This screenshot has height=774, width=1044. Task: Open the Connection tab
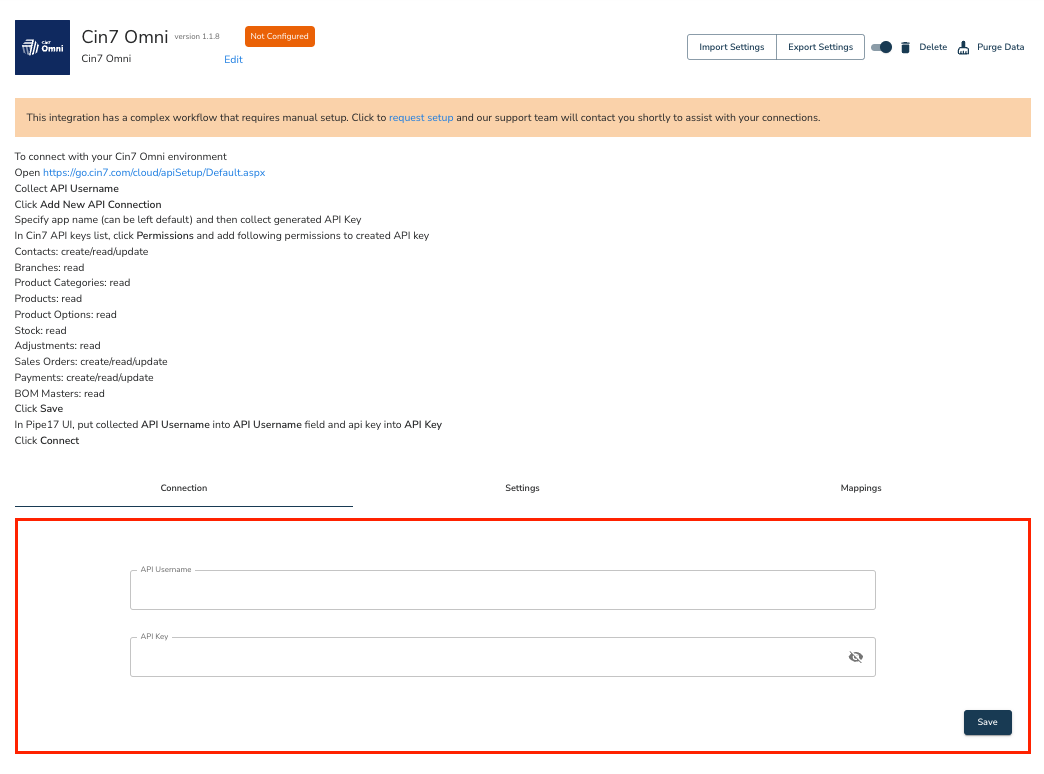[x=184, y=488]
